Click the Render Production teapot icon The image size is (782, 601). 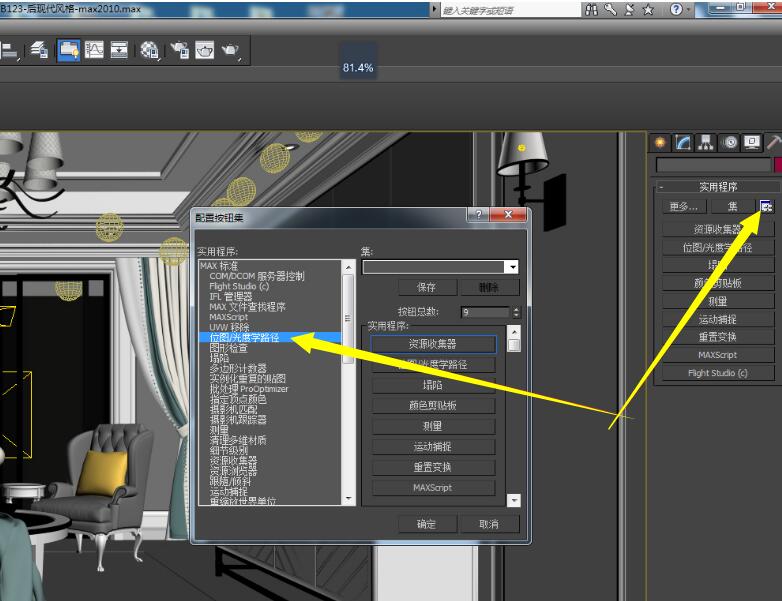(230, 50)
